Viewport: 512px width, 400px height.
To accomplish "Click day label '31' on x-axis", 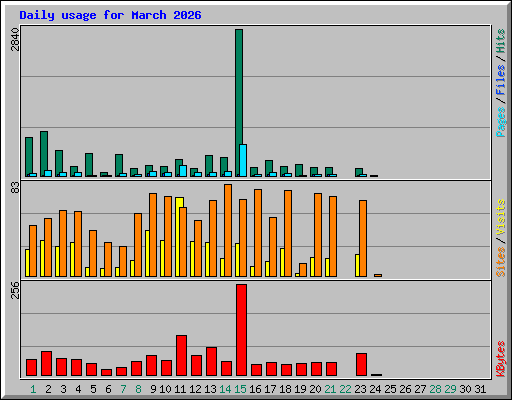I will [480, 389].
